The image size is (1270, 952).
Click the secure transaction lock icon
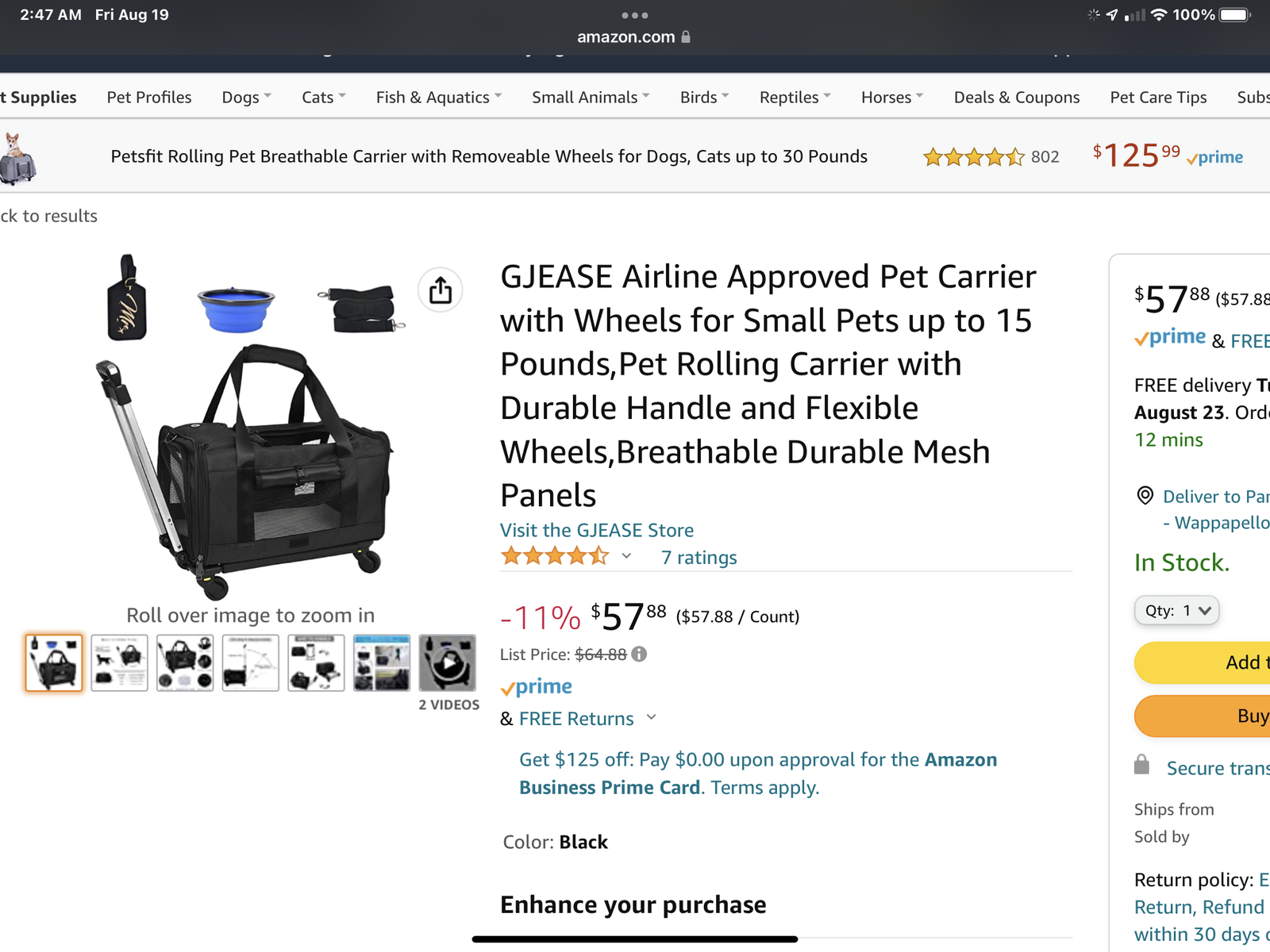[1141, 765]
